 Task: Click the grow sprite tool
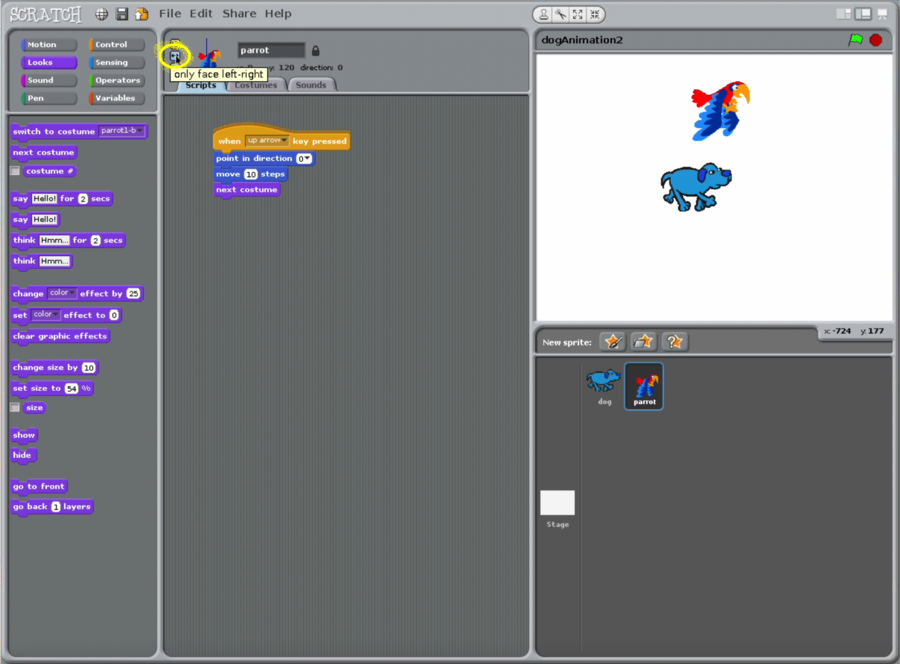click(x=578, y=15)
